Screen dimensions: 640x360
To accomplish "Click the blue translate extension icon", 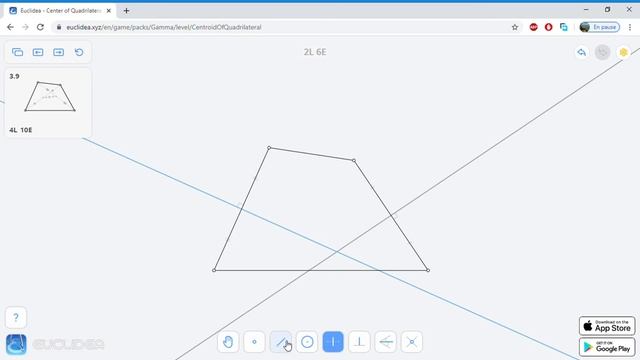I will (x=564, y=27).
